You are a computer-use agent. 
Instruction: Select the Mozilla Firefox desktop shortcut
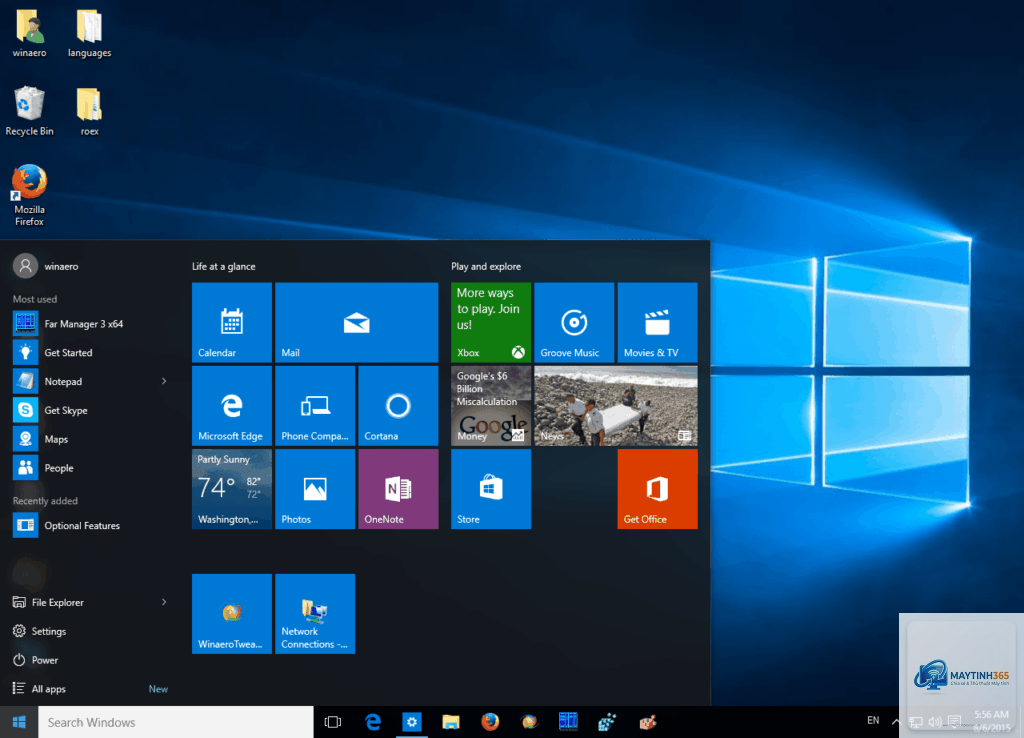(x=29, y=195)
